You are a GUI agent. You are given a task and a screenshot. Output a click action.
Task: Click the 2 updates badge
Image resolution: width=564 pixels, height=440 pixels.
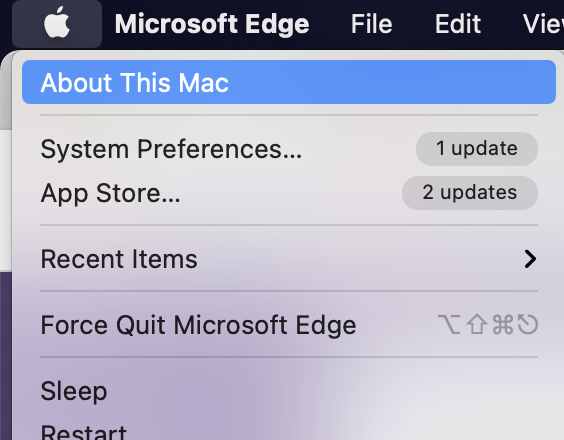coord(470,193)
